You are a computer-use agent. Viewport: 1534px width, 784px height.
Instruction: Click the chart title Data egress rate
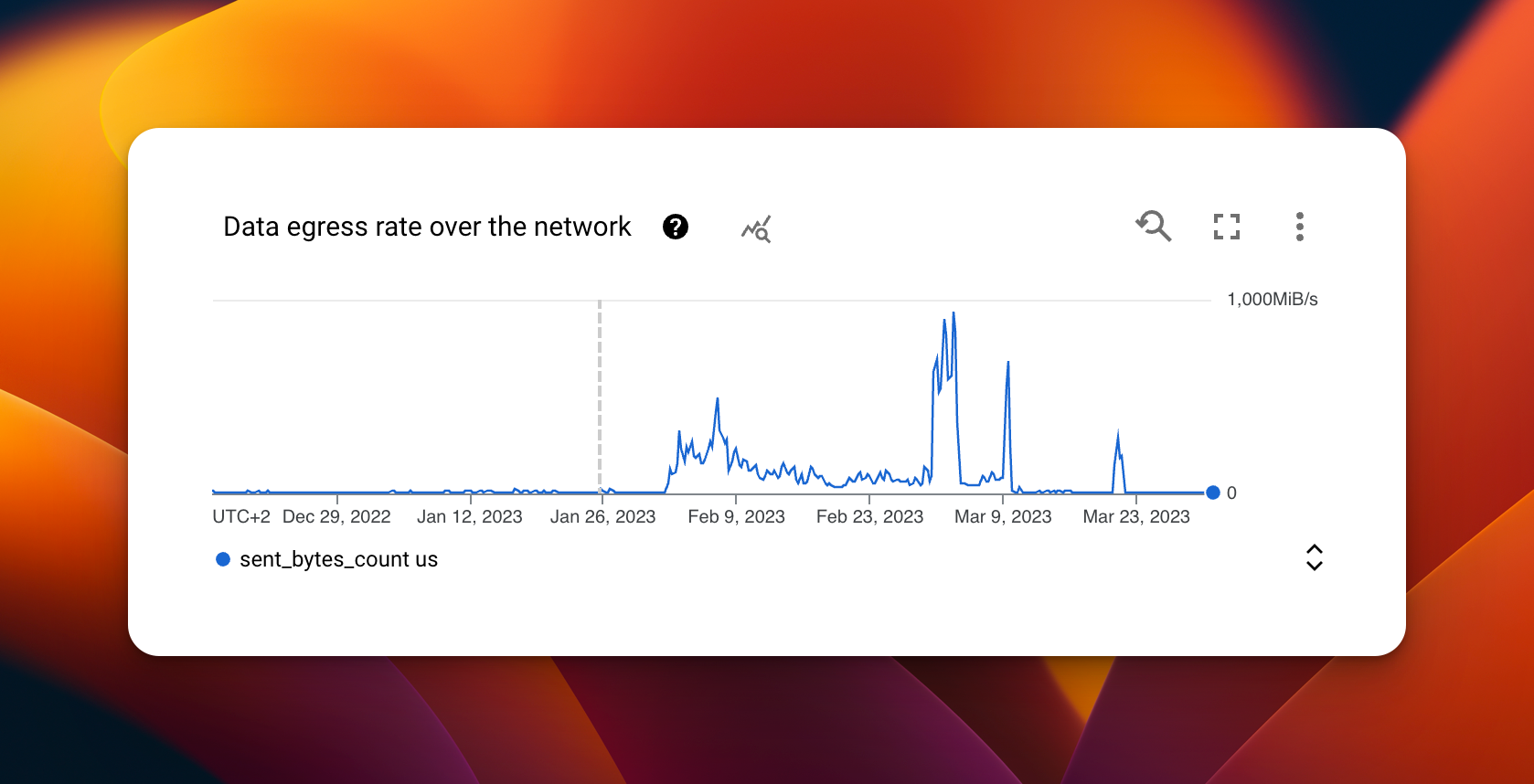click(x=427, y=227)
